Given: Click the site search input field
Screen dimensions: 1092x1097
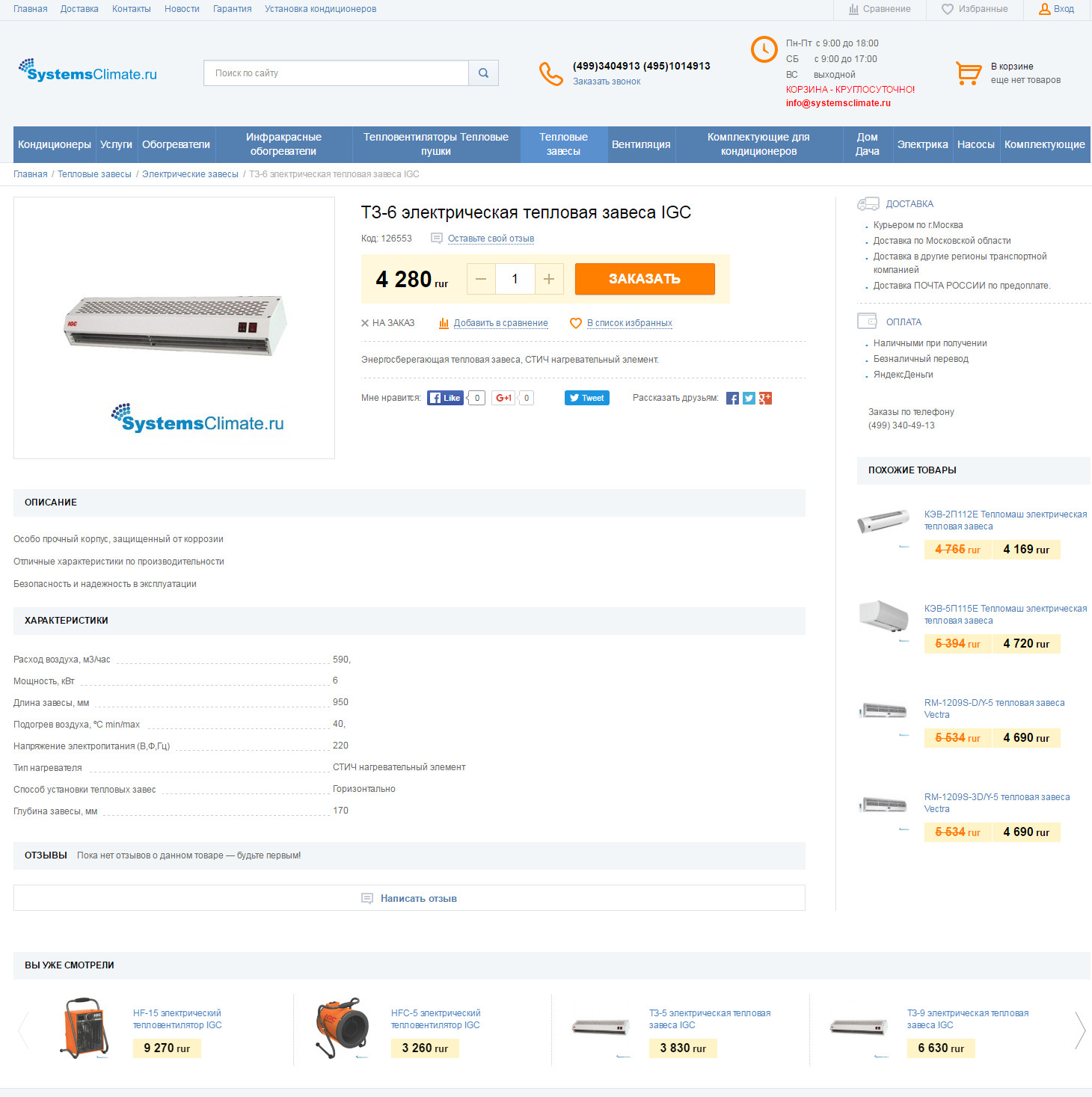Looking at the screenshot, I should point(336,73).
